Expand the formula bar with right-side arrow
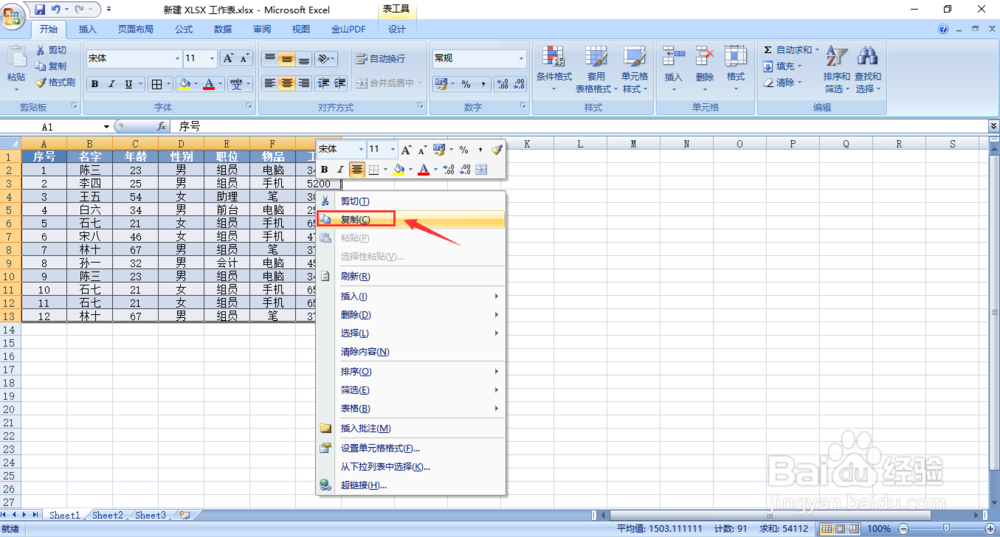This screenshot has height=537, width=1000. click(x=993, y=126)
